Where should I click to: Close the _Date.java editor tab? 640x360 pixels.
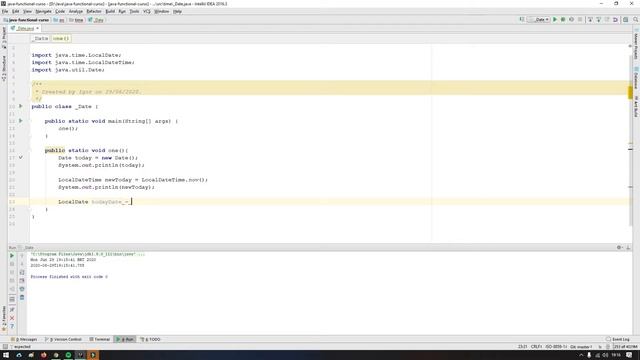coord(38,29)
